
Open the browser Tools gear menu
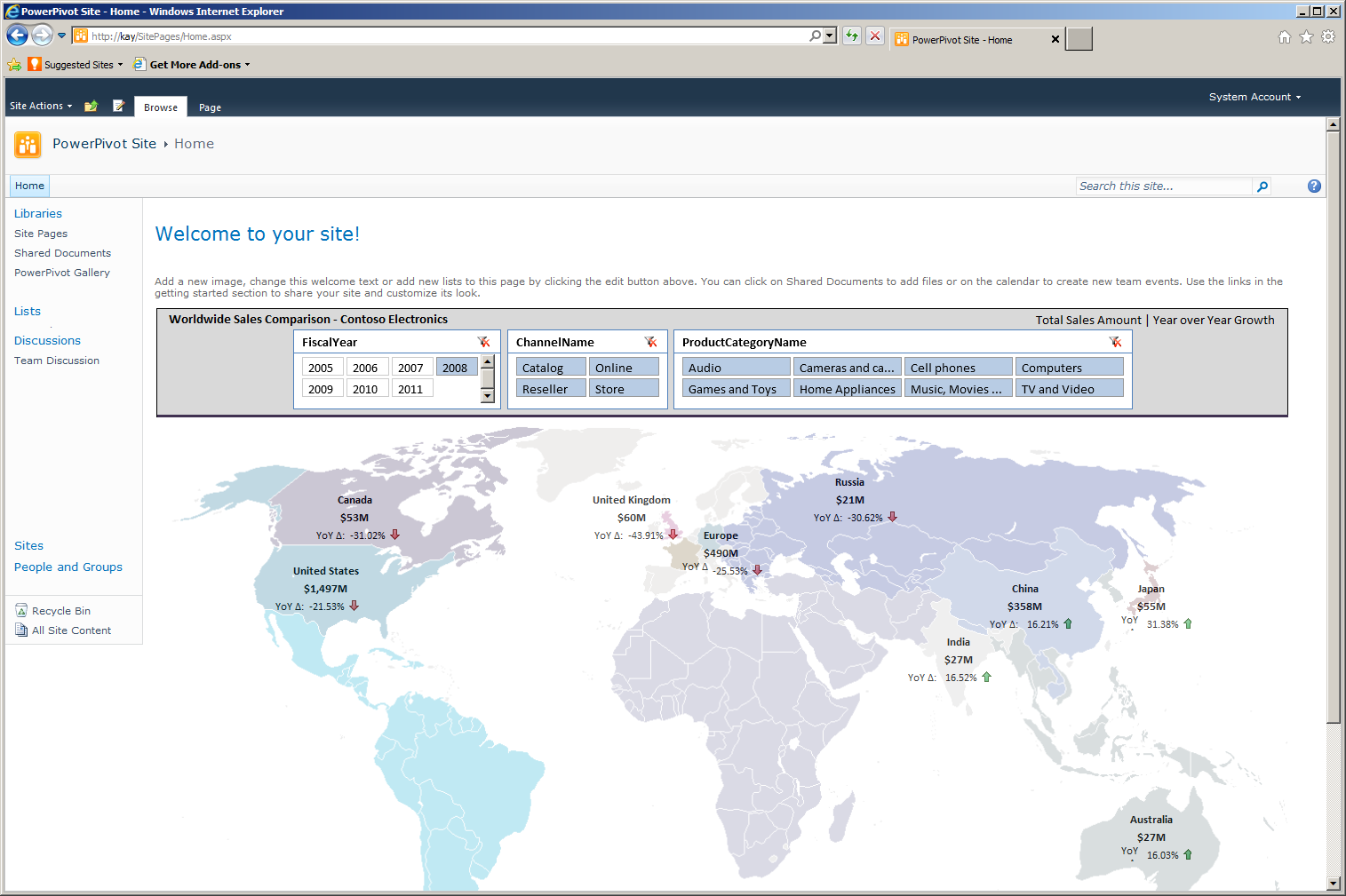(x=1328, y=36)
